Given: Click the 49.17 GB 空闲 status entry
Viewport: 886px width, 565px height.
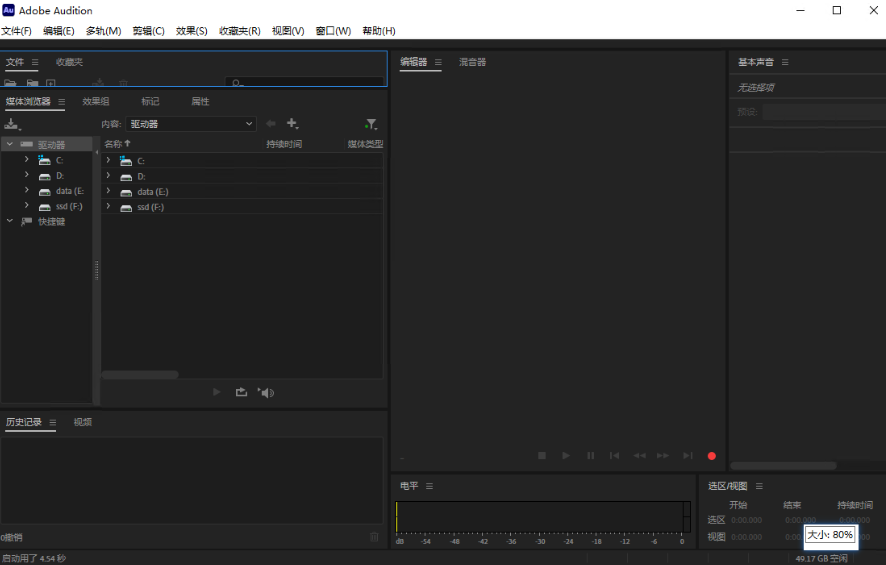Looking at the screenshot, I should (822, 558).
